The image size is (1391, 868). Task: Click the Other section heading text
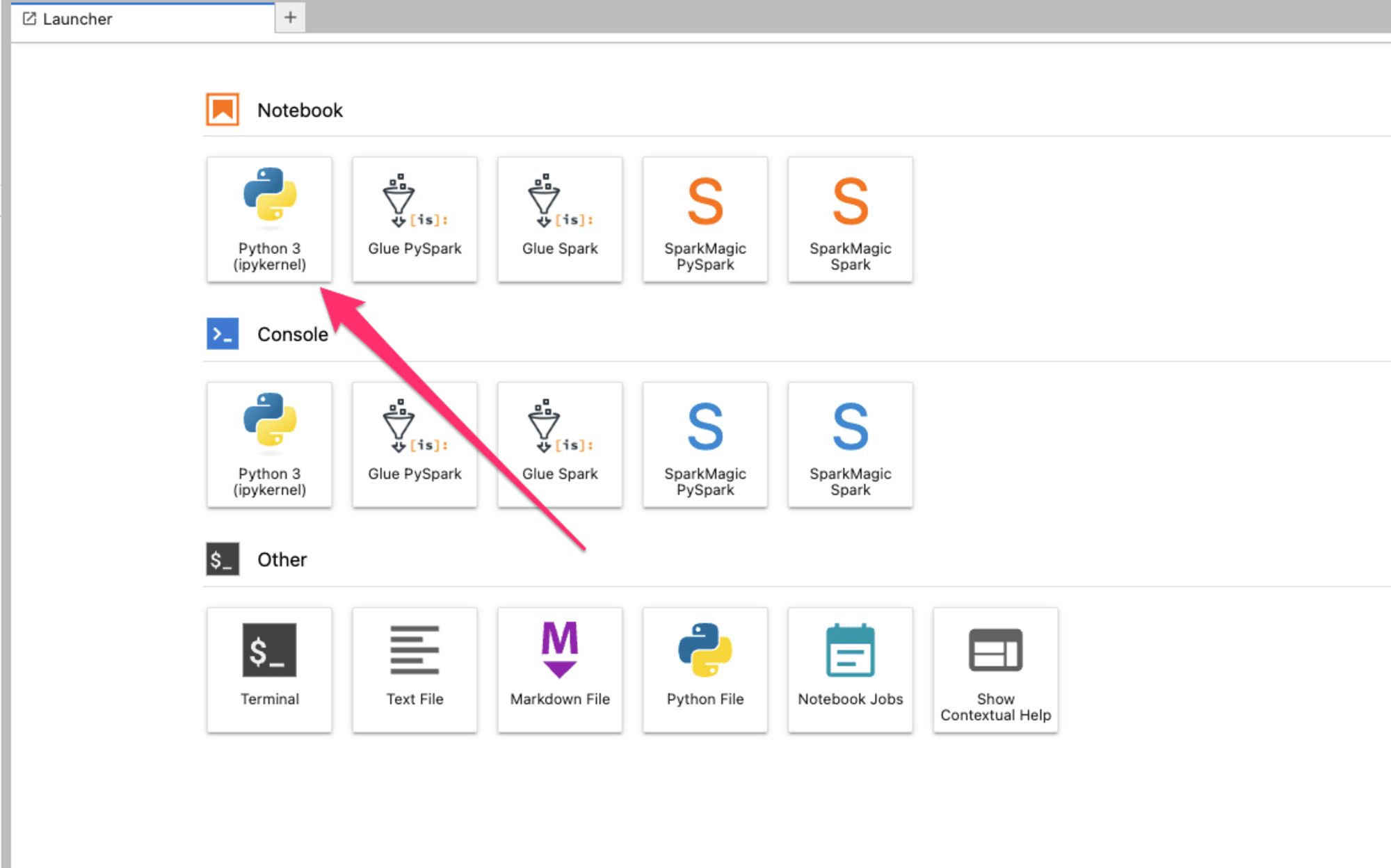click(x=282, y=560)
